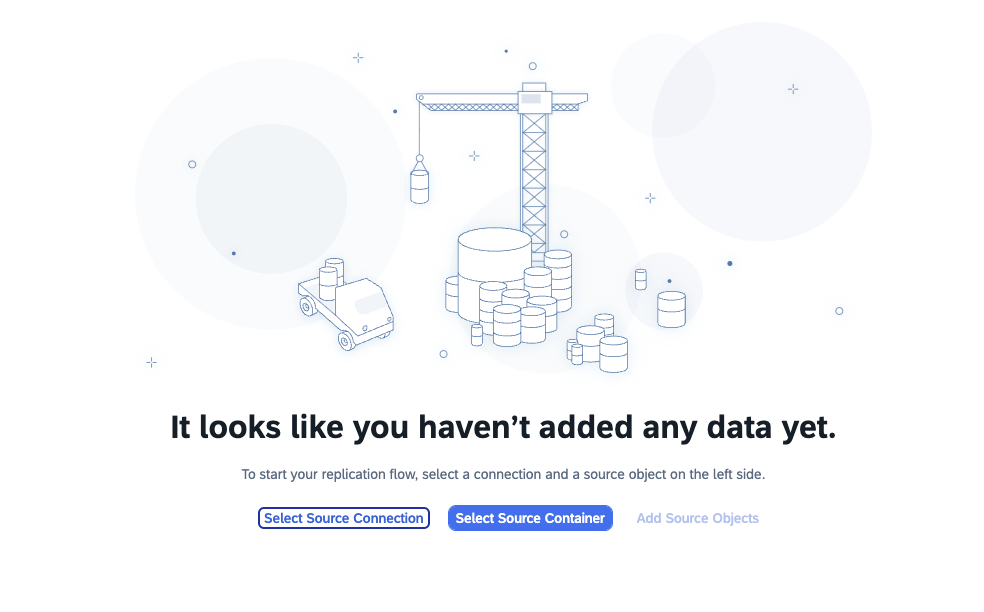Image resolution: width=984 pixels, height=612 pixels.
Task: Click the large central database cylinder
Action: [x=494, y=260]
